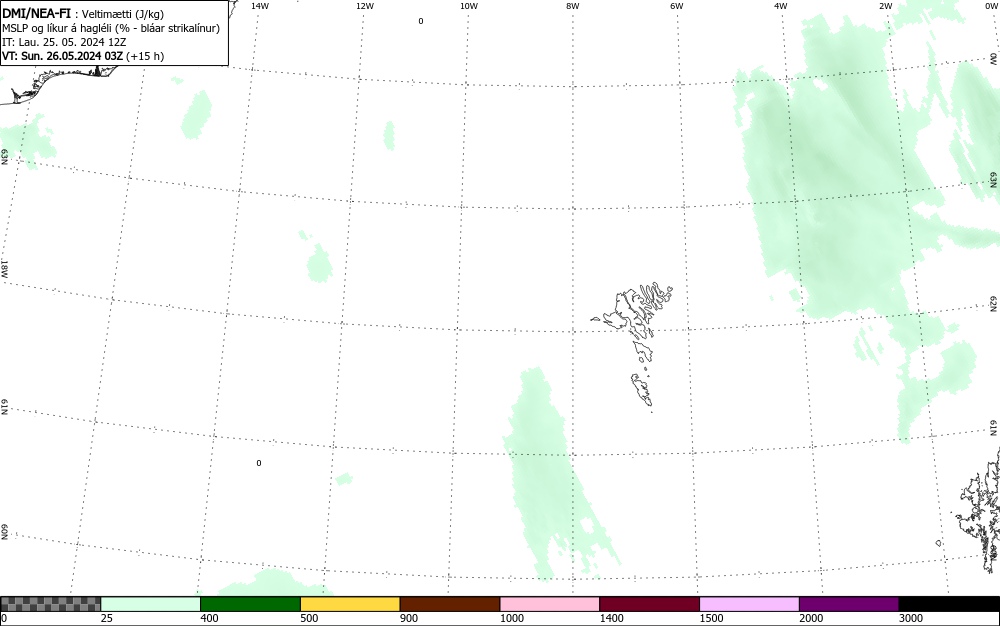The width and height of the screenshot is (1000, 626).
Task: Click the 4W longitude label
Action: coord(781,6)
